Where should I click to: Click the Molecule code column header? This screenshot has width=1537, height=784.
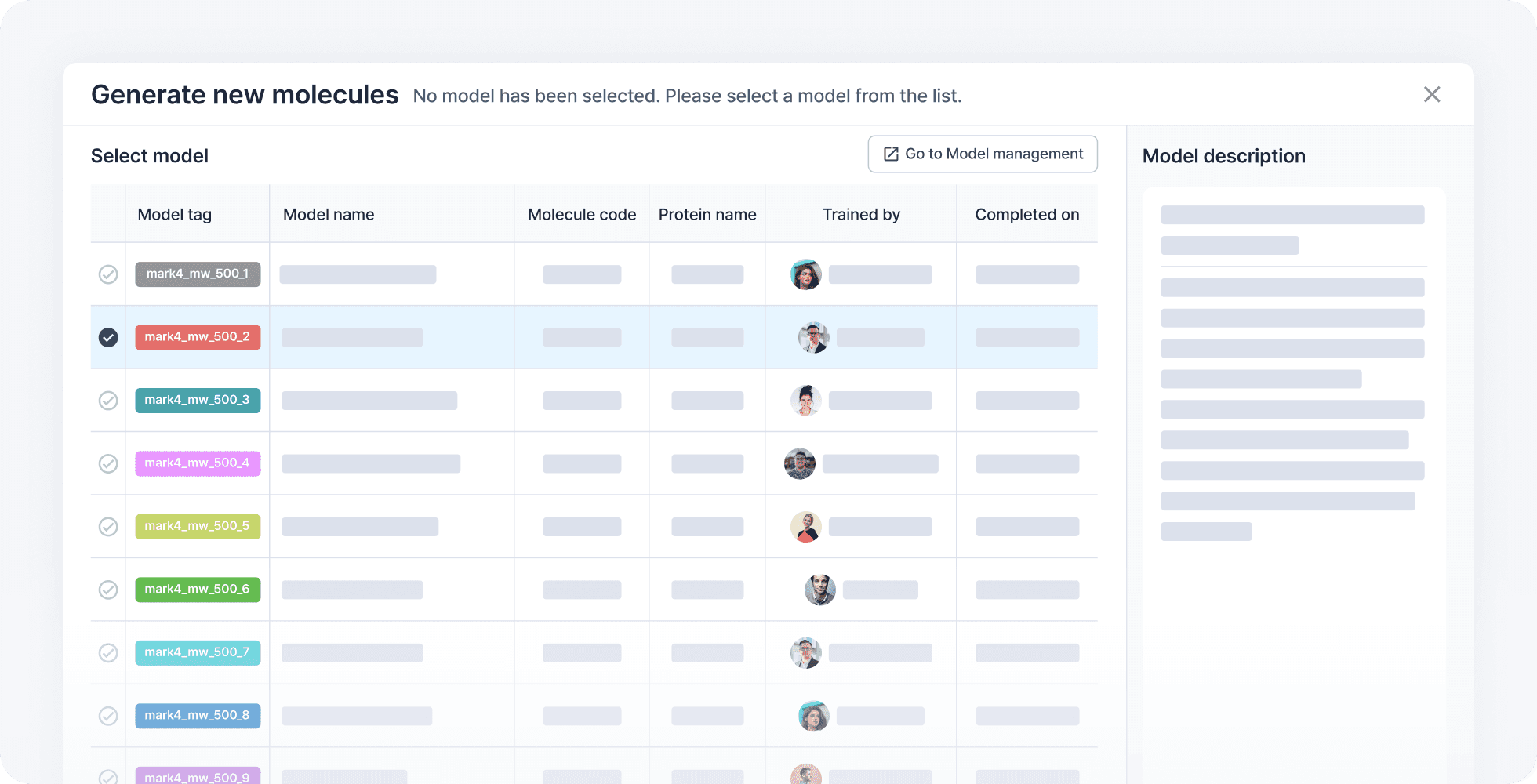tap(582, 215)
